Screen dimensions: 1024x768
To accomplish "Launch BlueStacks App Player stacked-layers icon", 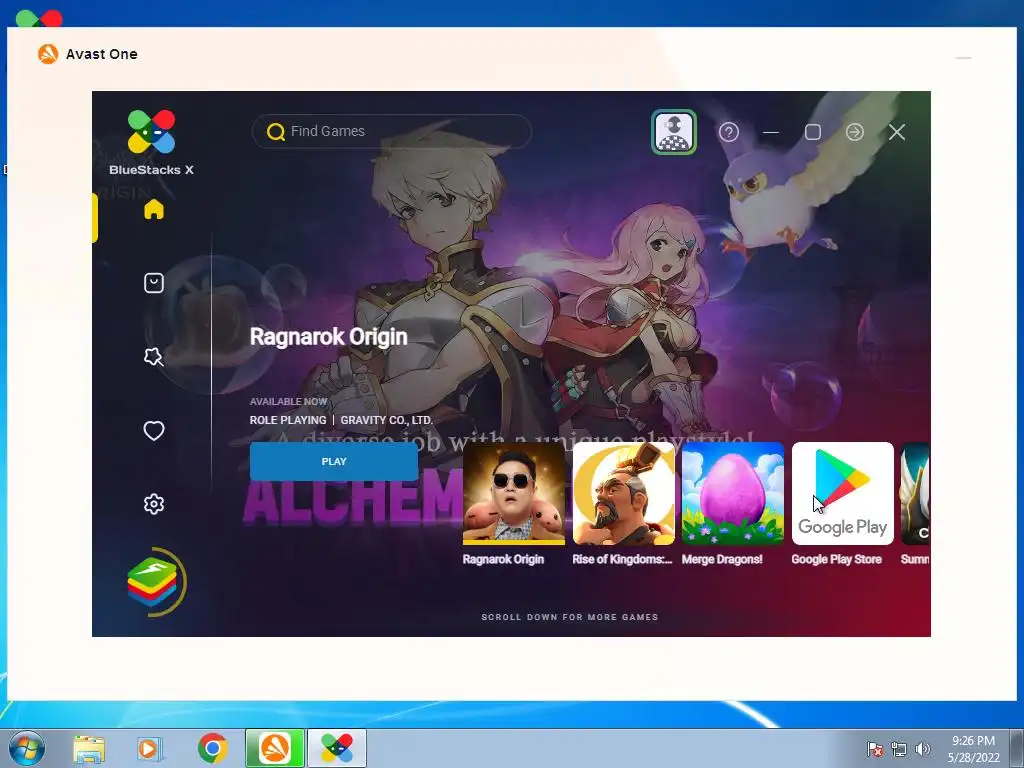I will [152, 581].
